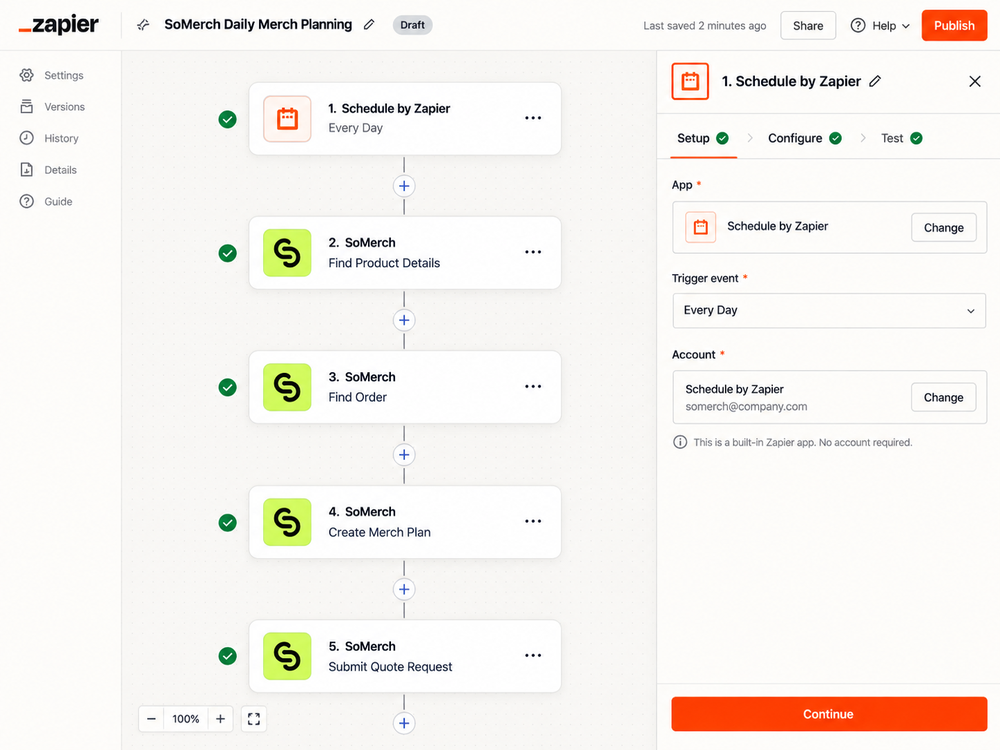Click green check next to Create Merch Plan

click(228, 523)
